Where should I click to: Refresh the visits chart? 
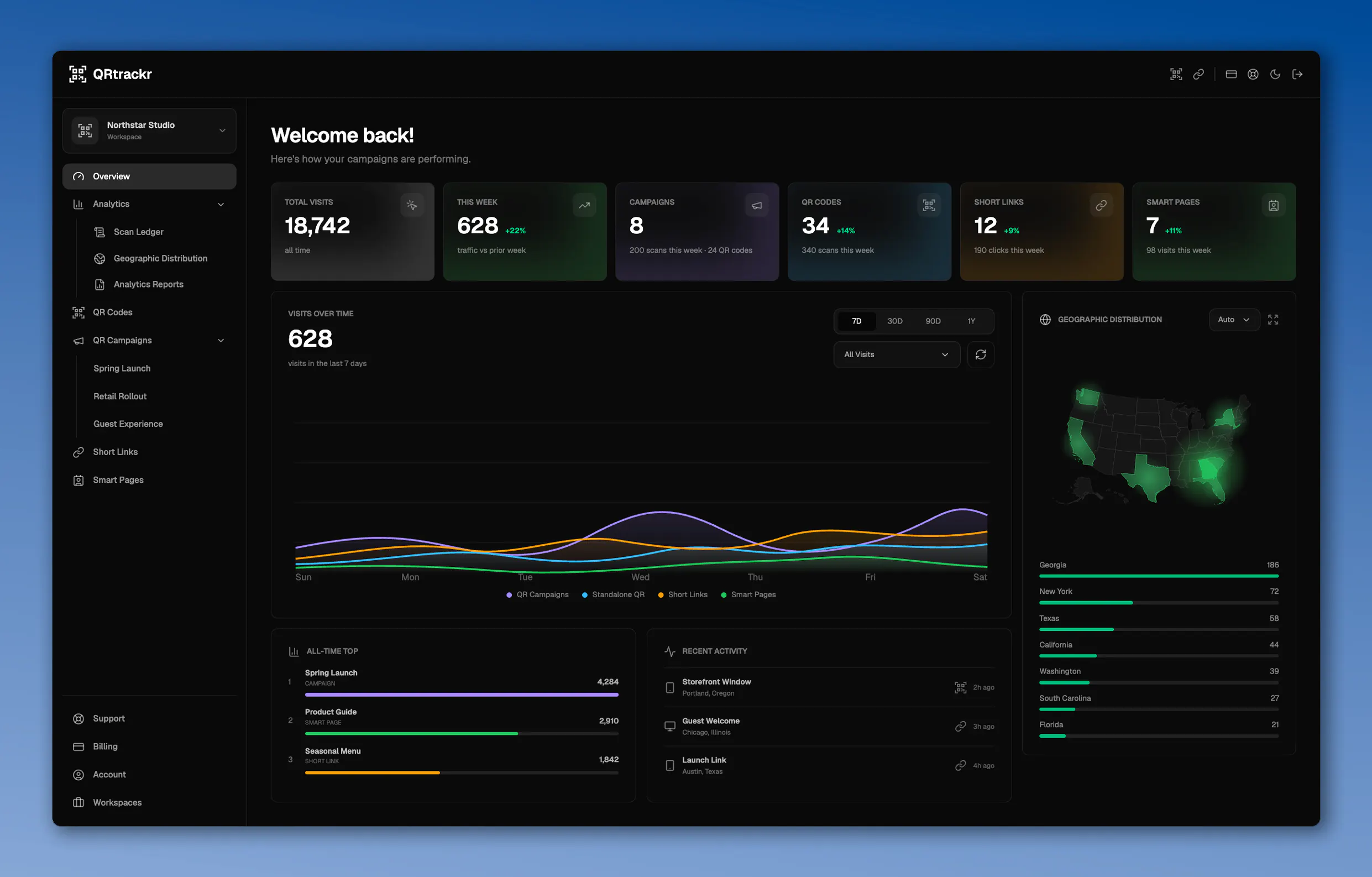point(981,354)
